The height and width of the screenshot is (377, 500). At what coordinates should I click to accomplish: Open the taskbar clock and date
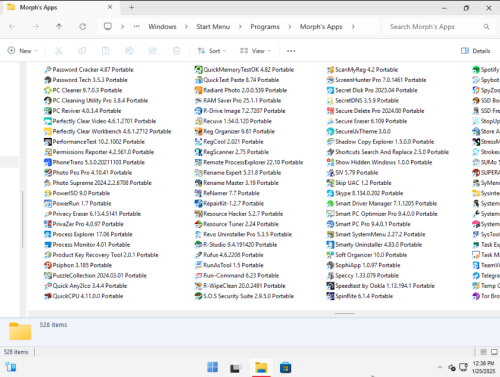(x=483, y=367)
